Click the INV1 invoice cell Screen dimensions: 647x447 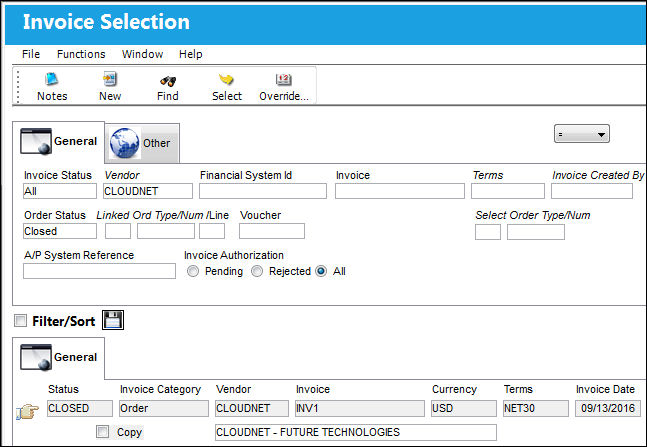point(360,408)
